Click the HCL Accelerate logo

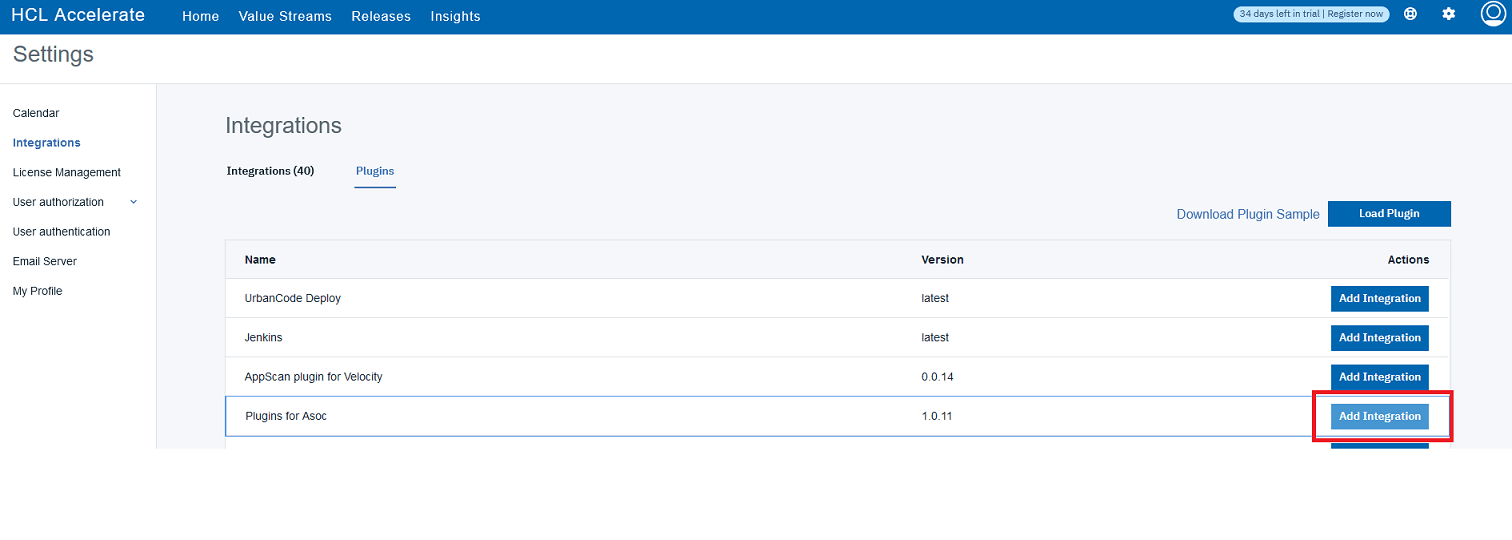coord(78,15)
